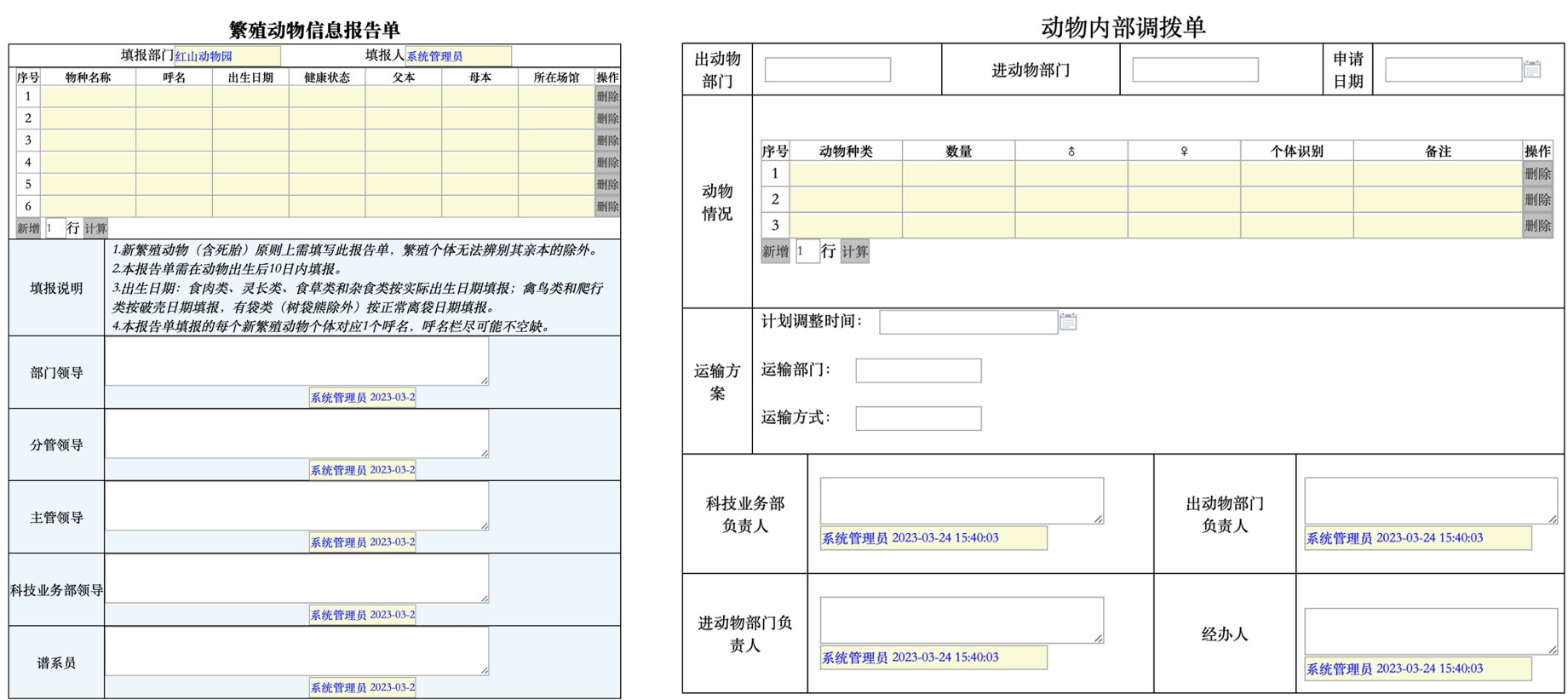Click the 科技业务部负责人 comment textarea

[x=962, y=501]
